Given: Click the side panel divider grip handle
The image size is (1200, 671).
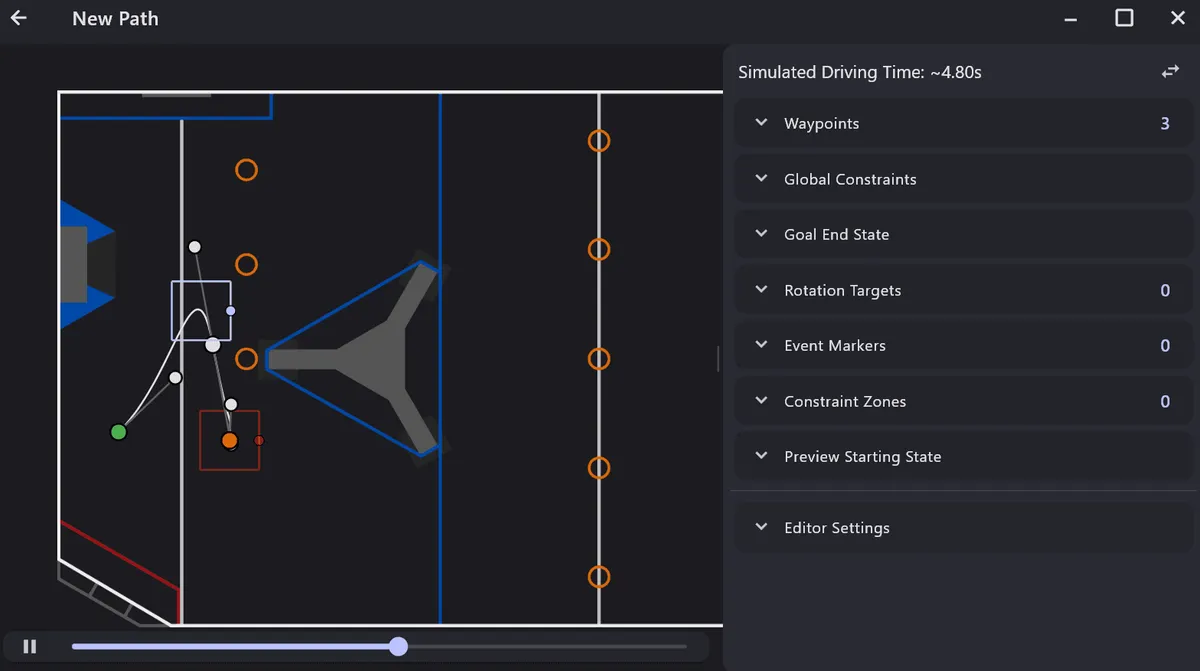Looking at the screenshot, I should point(718,359).
